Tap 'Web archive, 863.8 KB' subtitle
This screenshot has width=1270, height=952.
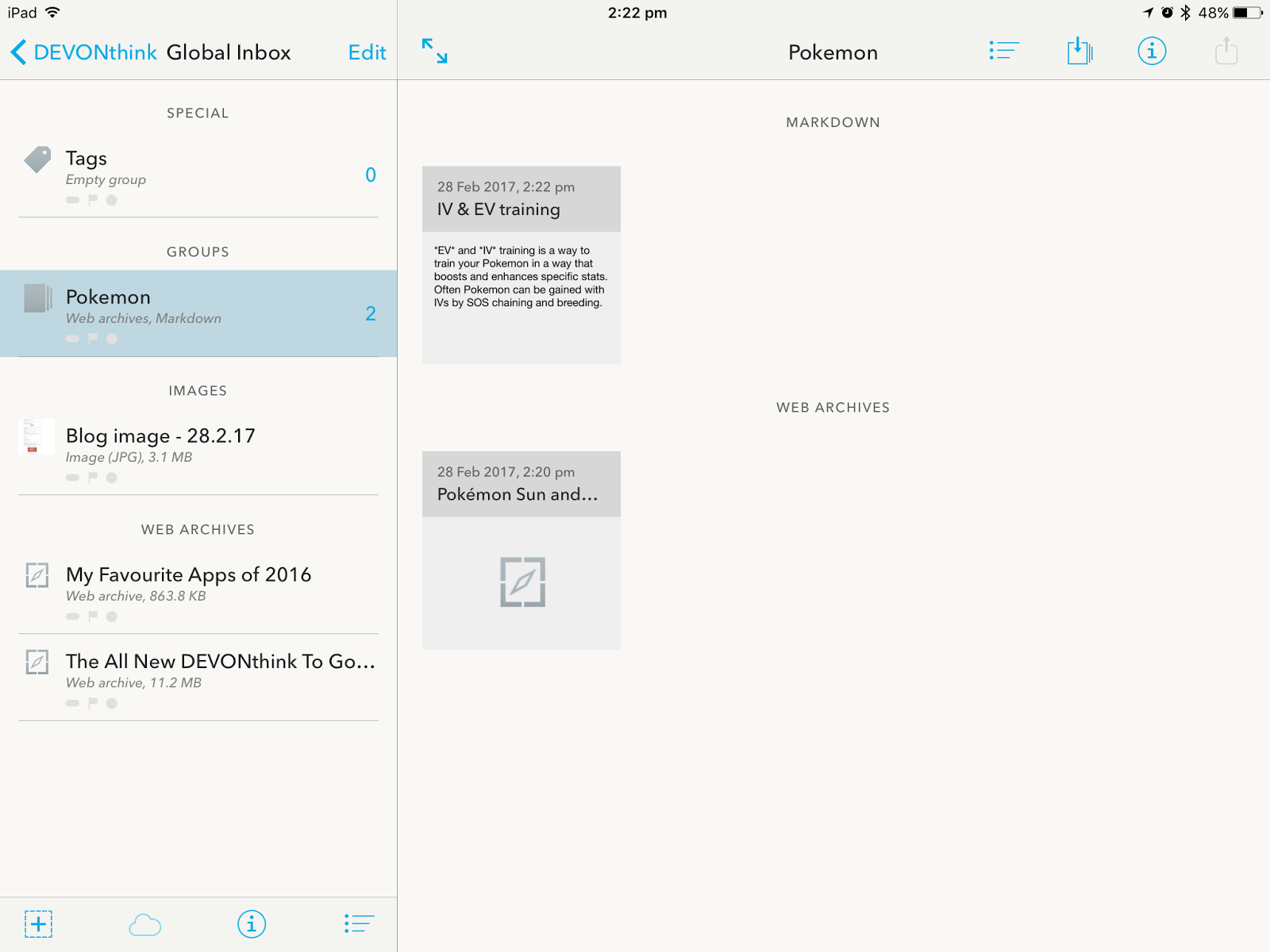pyautogui.click(x=136, y=596)
